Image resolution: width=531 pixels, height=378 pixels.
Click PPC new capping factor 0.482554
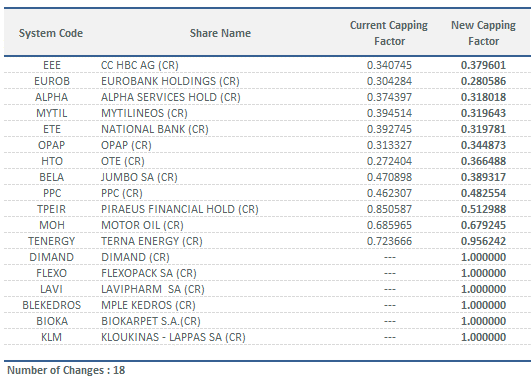(x=483, y=193)
